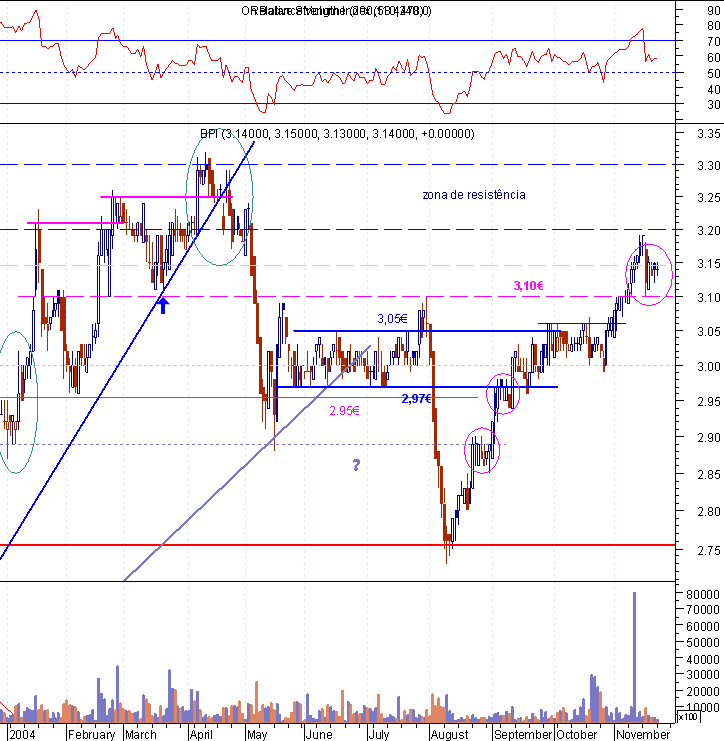Click the 'June' month label
Screen dimensions: 724x741
[x=319, y=734]
